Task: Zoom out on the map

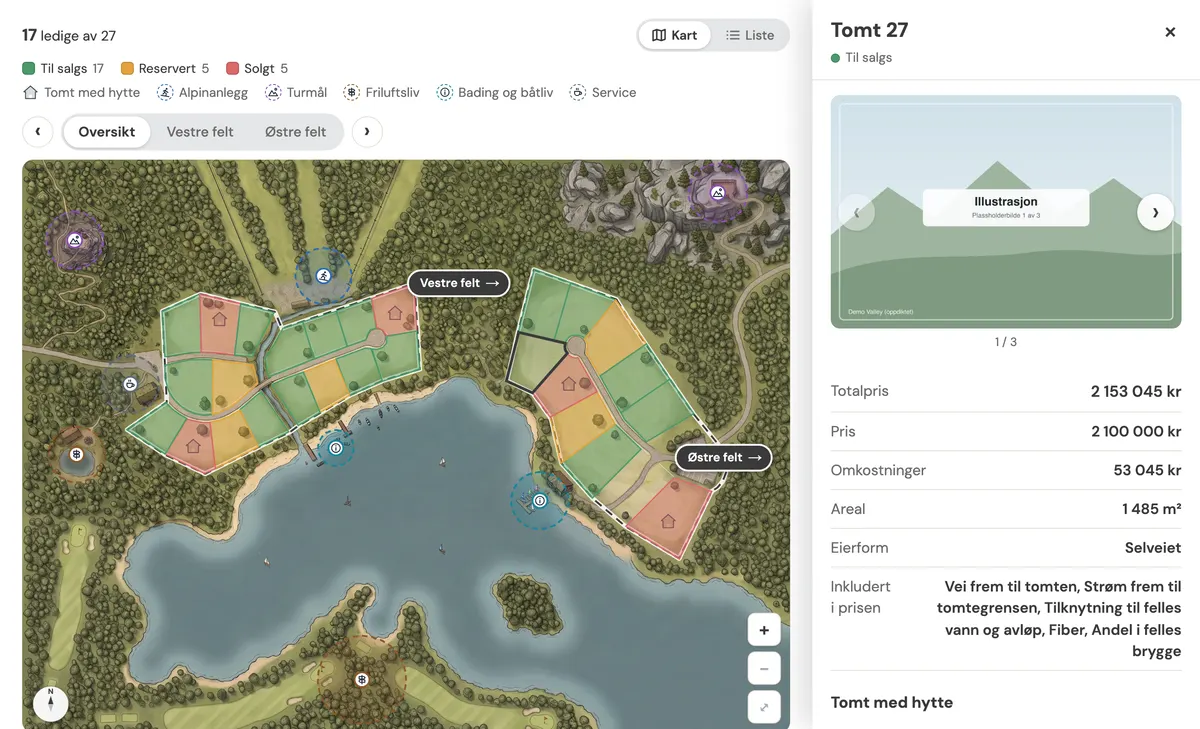Action: (x=764, y=669)
